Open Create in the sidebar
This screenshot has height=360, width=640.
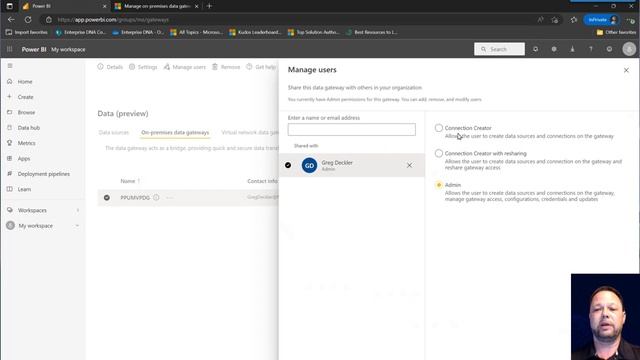coord(25,97)
